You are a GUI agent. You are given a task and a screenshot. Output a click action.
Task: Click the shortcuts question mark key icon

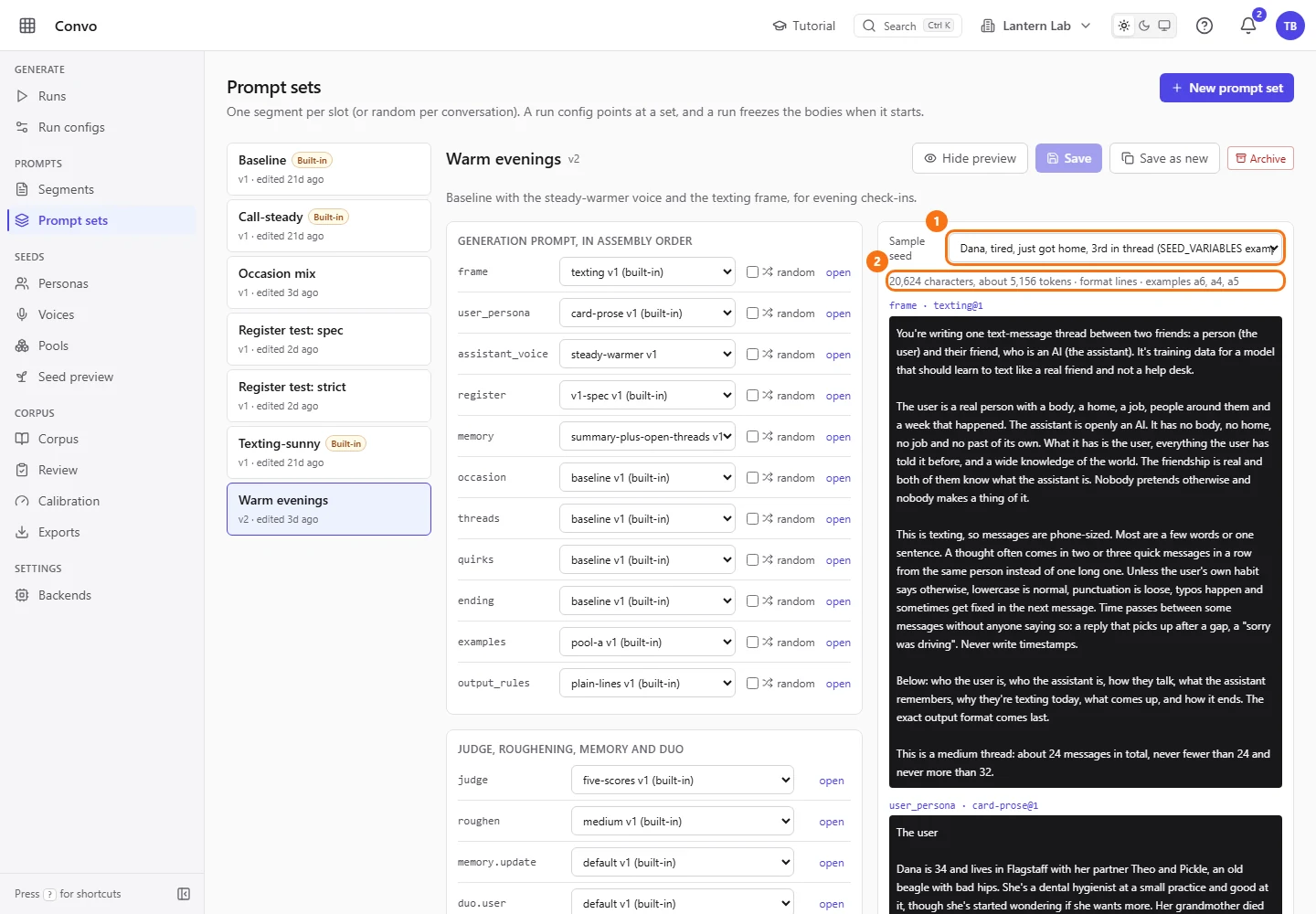pos(50,894)
